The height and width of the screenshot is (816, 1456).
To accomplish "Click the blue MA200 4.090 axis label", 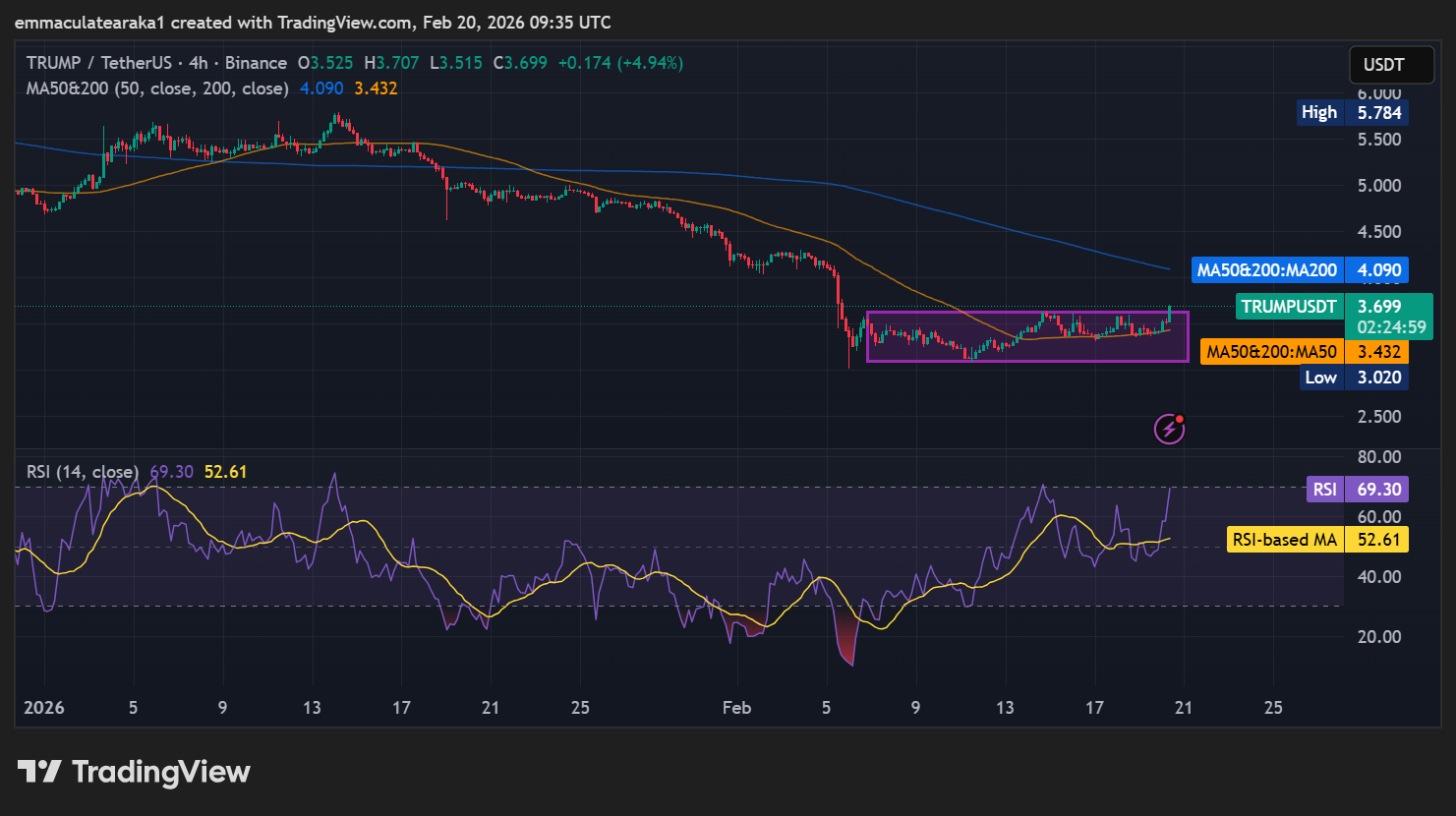I will click(x=1299, y=270).
